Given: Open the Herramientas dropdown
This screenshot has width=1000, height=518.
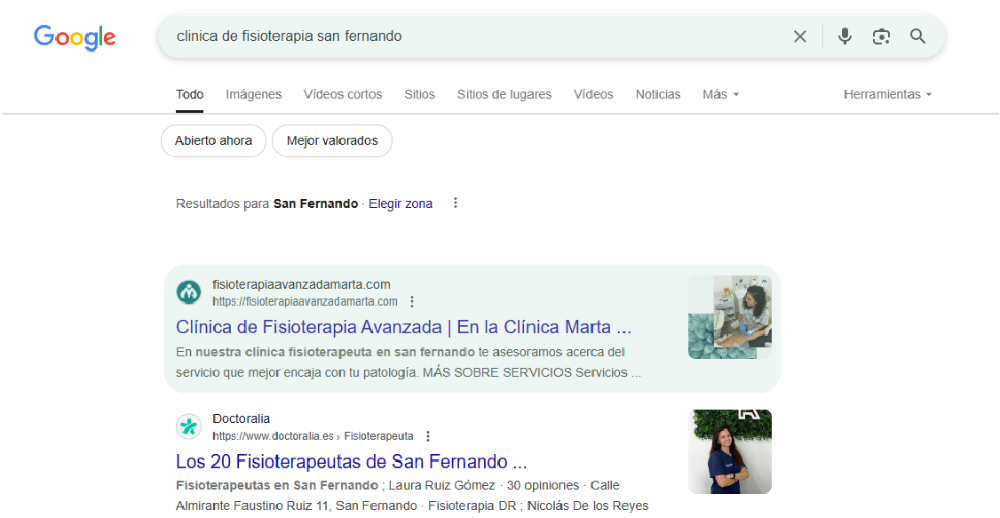Looking at the screenshot, I should [x=887, y=94].
